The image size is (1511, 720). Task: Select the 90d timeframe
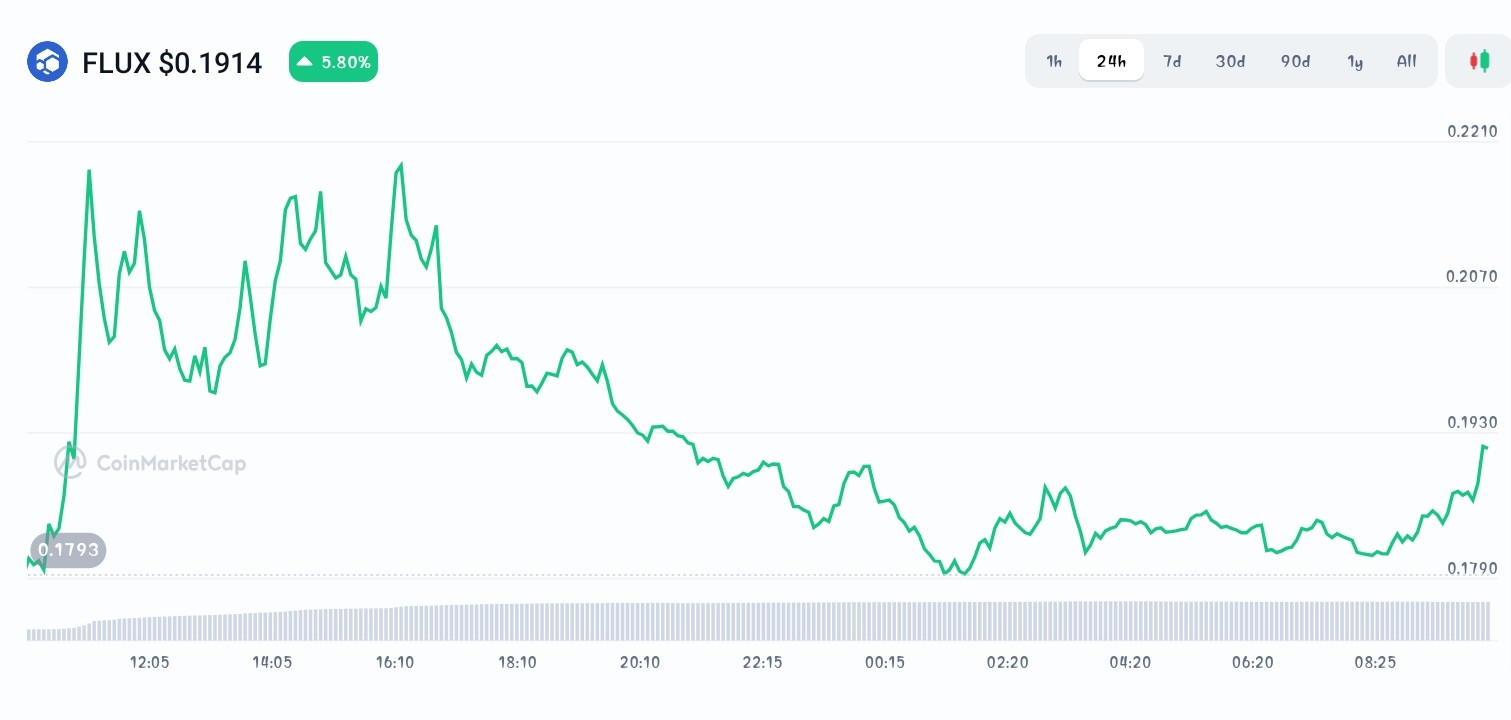click(x=1294, y=61)
